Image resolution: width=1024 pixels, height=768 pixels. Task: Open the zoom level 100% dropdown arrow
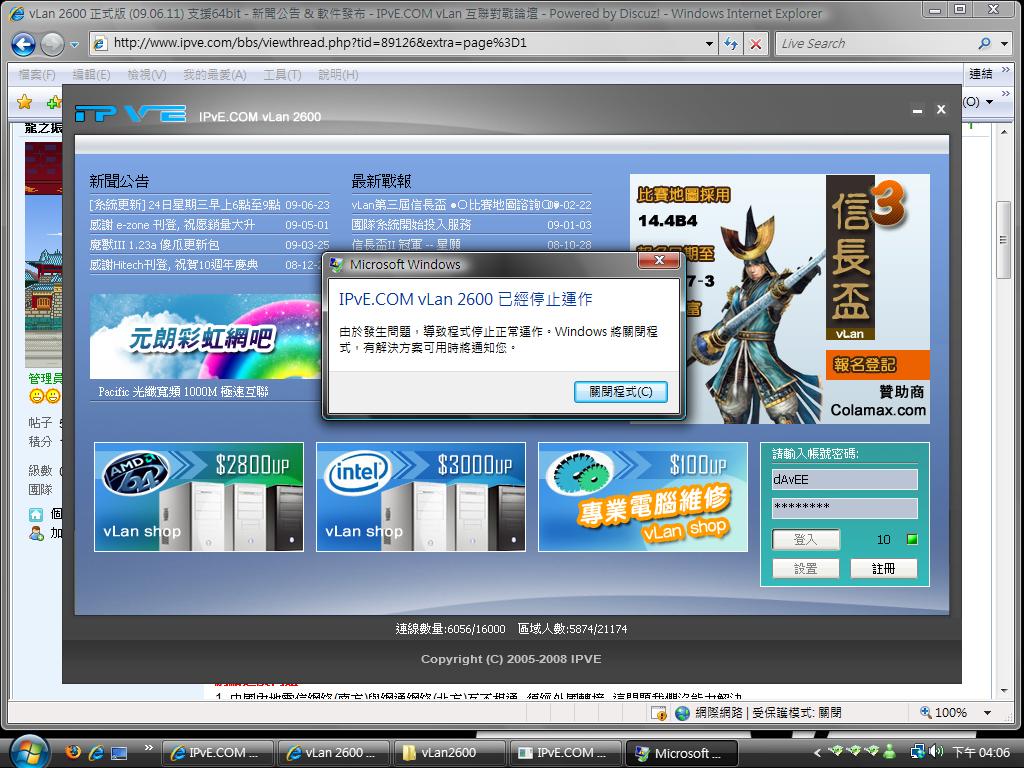988,712
